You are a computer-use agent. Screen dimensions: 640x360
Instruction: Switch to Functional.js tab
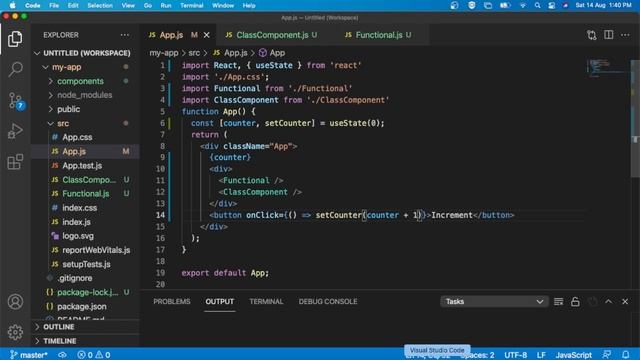click(378, 35)
